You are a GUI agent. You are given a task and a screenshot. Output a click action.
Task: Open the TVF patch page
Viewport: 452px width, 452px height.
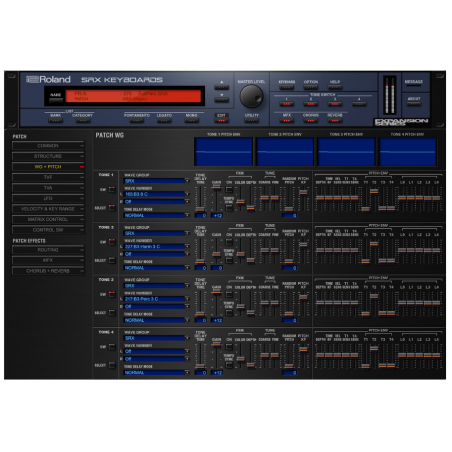point(48,177)
